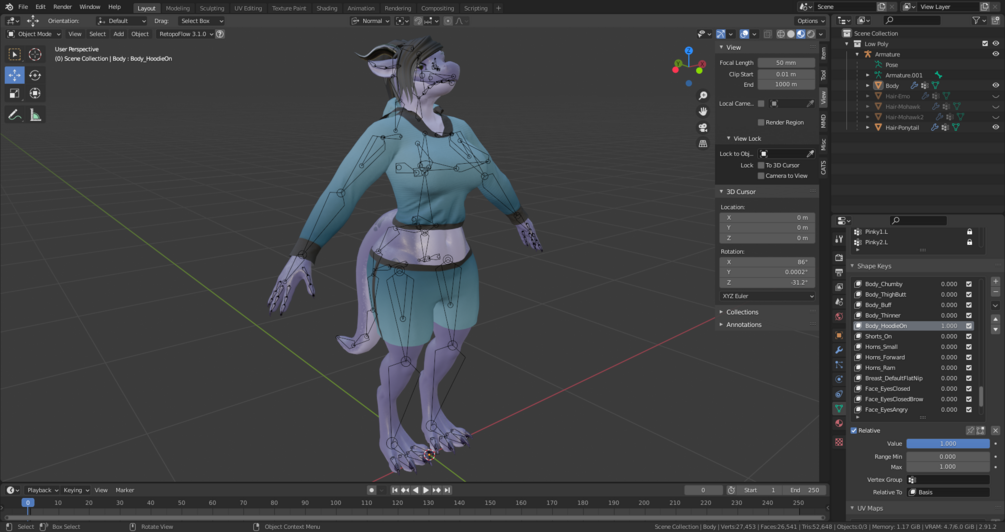The width and height of the screenshot is (1005, 532).
Task: Toggle the Relative shape keys checkbox
Action: 854,431
